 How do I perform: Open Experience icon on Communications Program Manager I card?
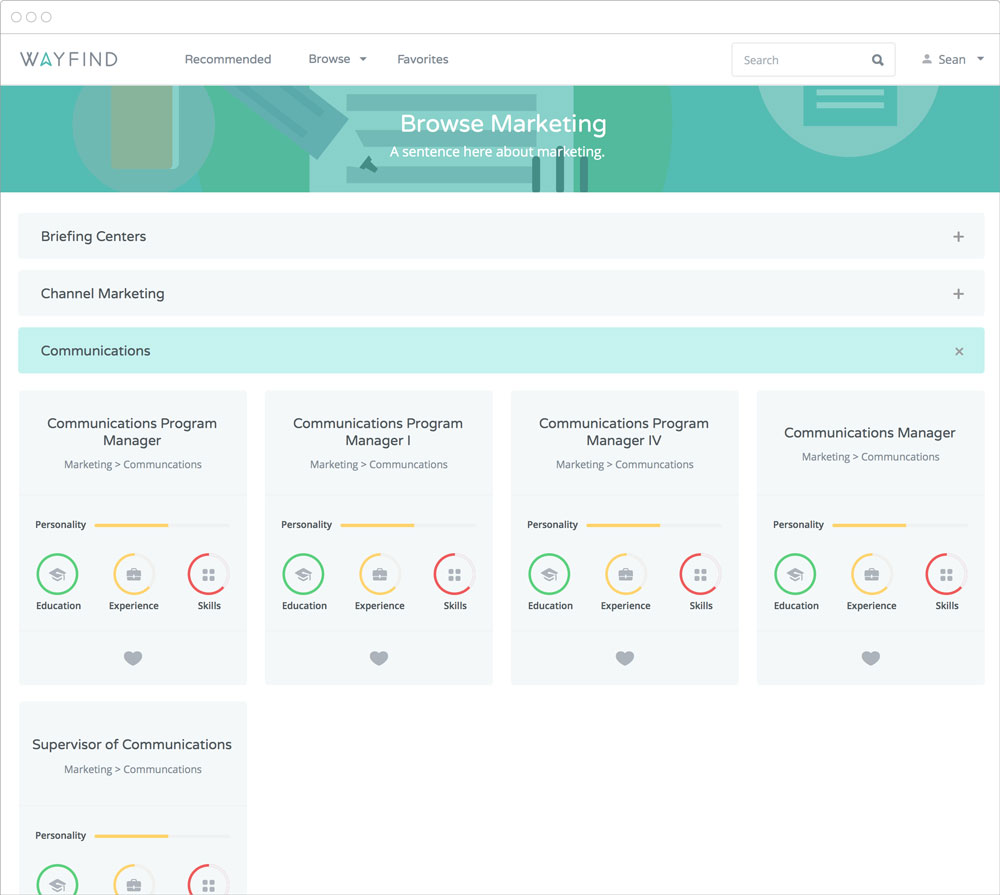380,574
